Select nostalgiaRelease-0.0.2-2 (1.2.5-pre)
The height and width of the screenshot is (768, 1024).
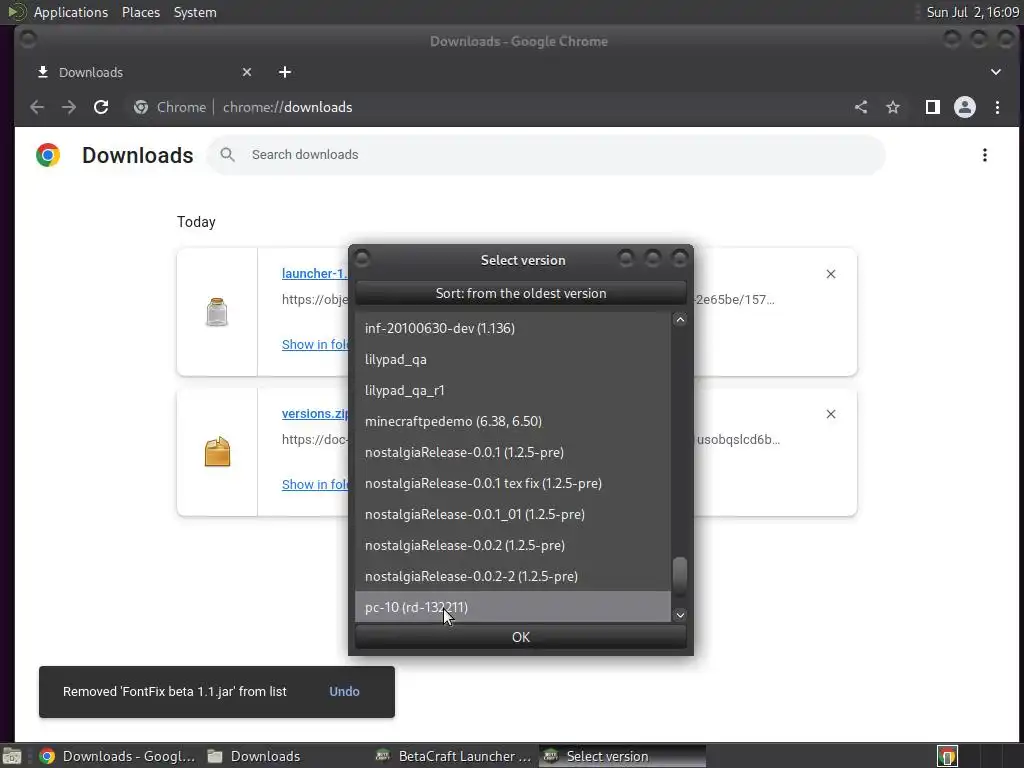[x=513, y=576]
